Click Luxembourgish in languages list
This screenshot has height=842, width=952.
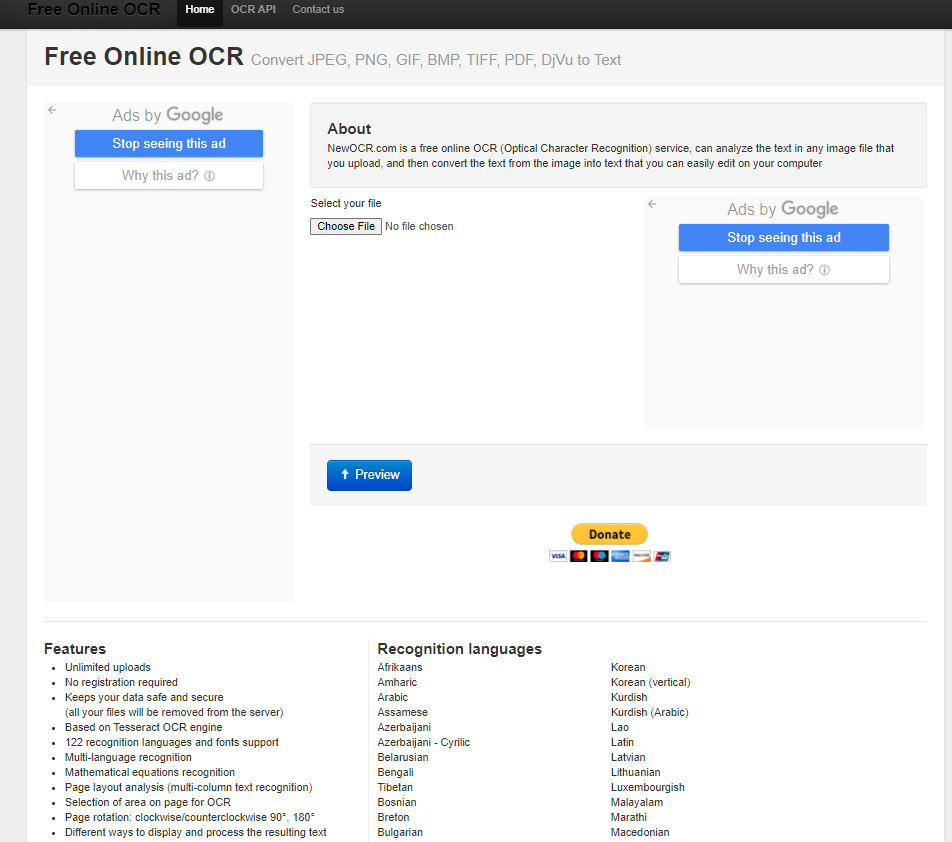[x=648, y=787]
